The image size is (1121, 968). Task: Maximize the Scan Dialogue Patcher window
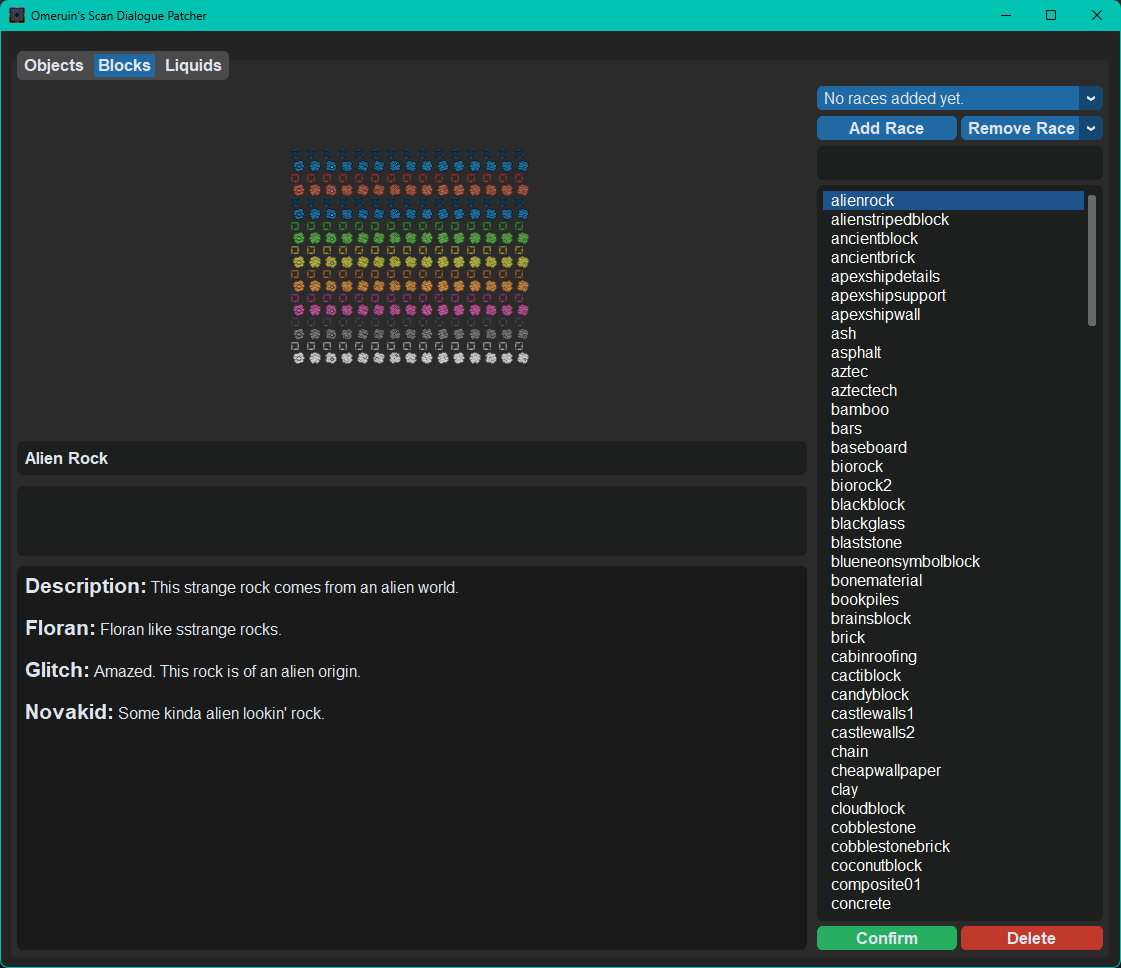(1051, 15)
